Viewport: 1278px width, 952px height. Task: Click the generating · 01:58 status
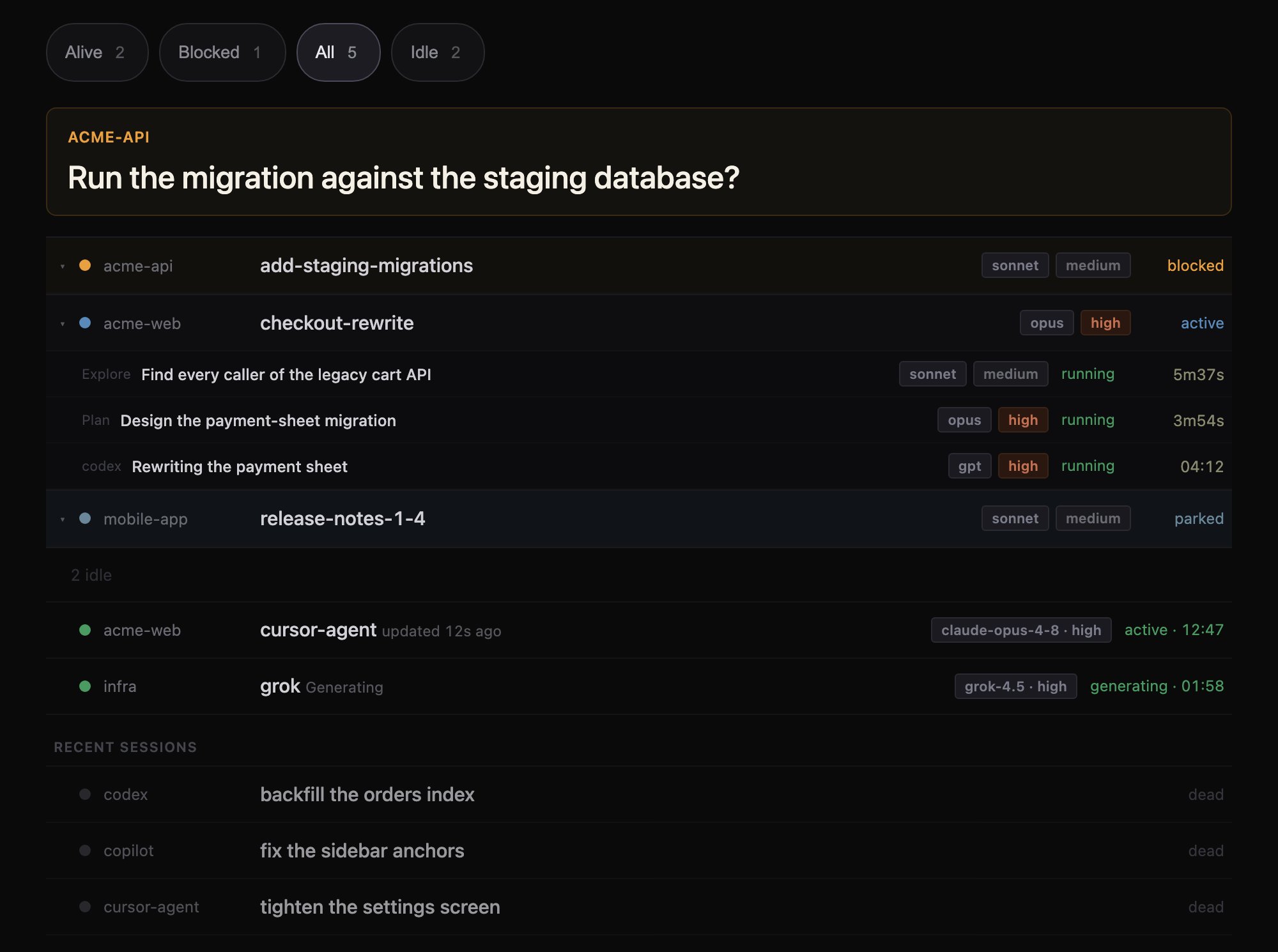(1157, 686)
